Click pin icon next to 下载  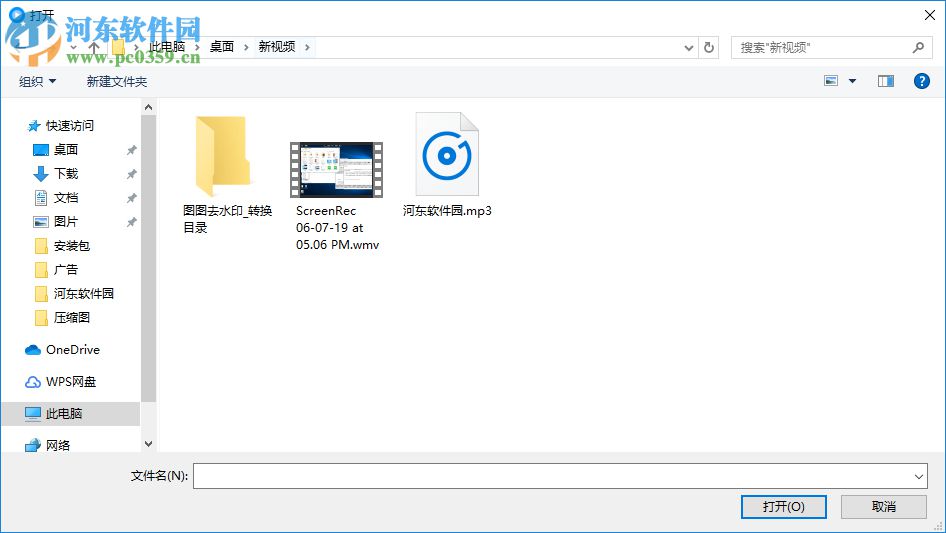(131, 174)
